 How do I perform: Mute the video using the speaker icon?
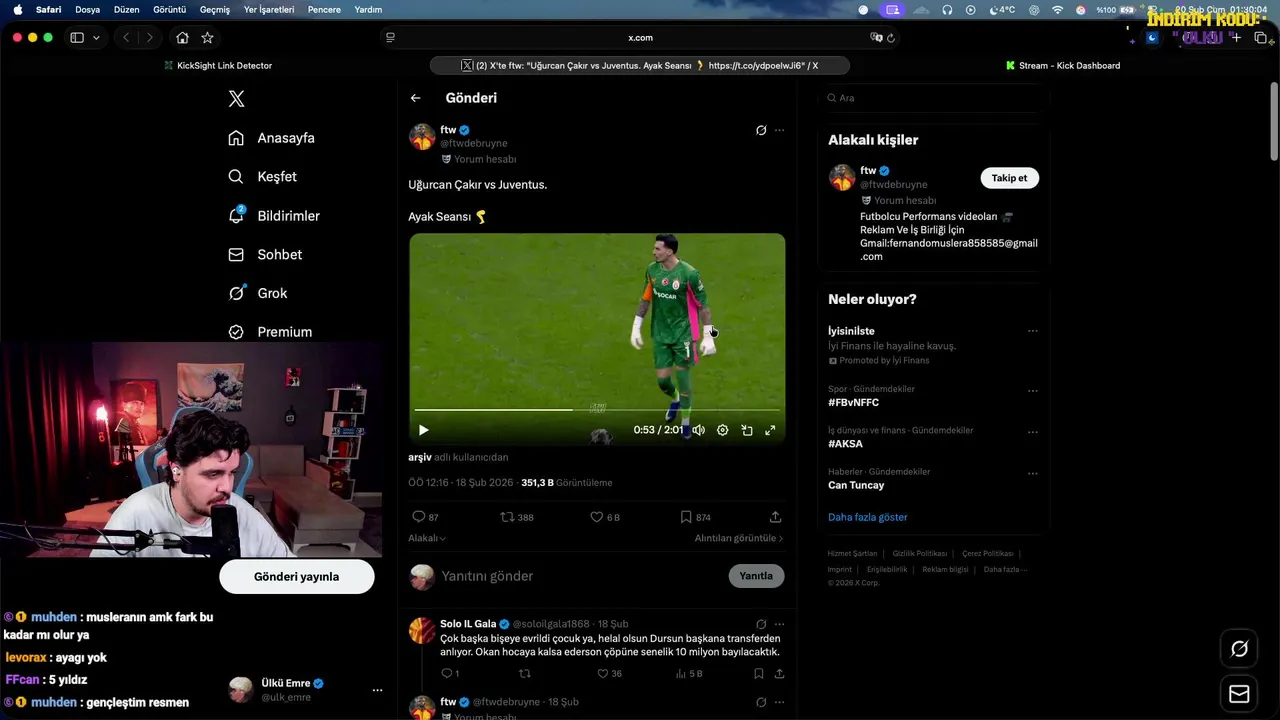[x=698, y=430]
